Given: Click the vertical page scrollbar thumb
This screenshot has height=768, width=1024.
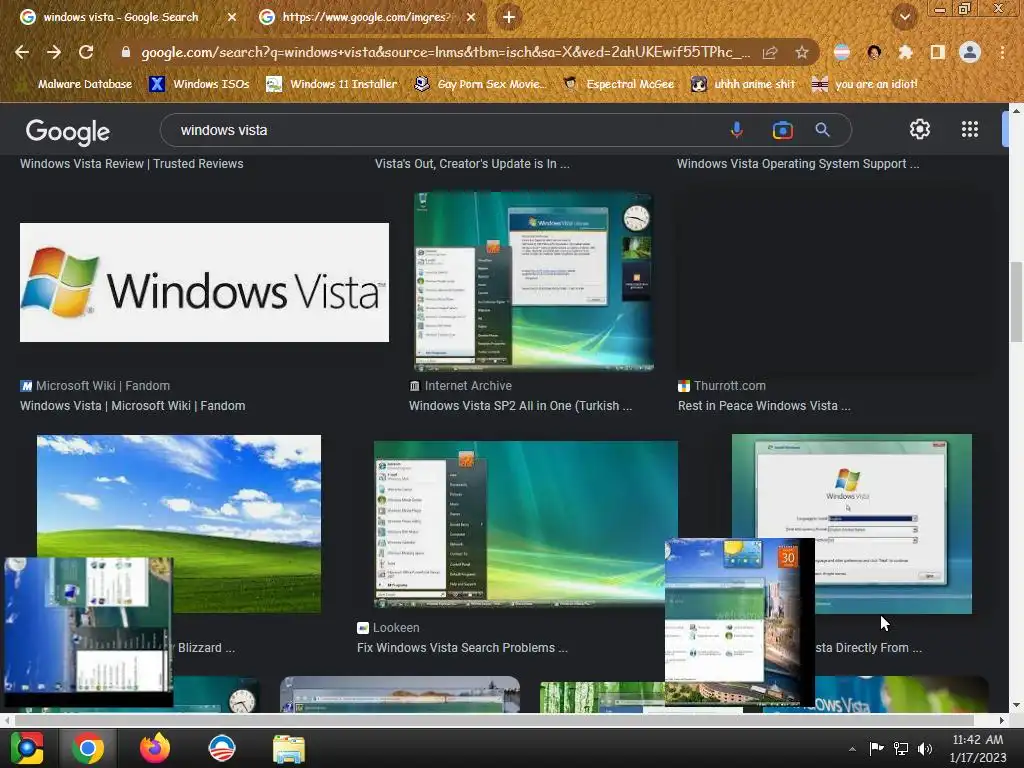Looking at the screenshot, I should click(1016, 301).
